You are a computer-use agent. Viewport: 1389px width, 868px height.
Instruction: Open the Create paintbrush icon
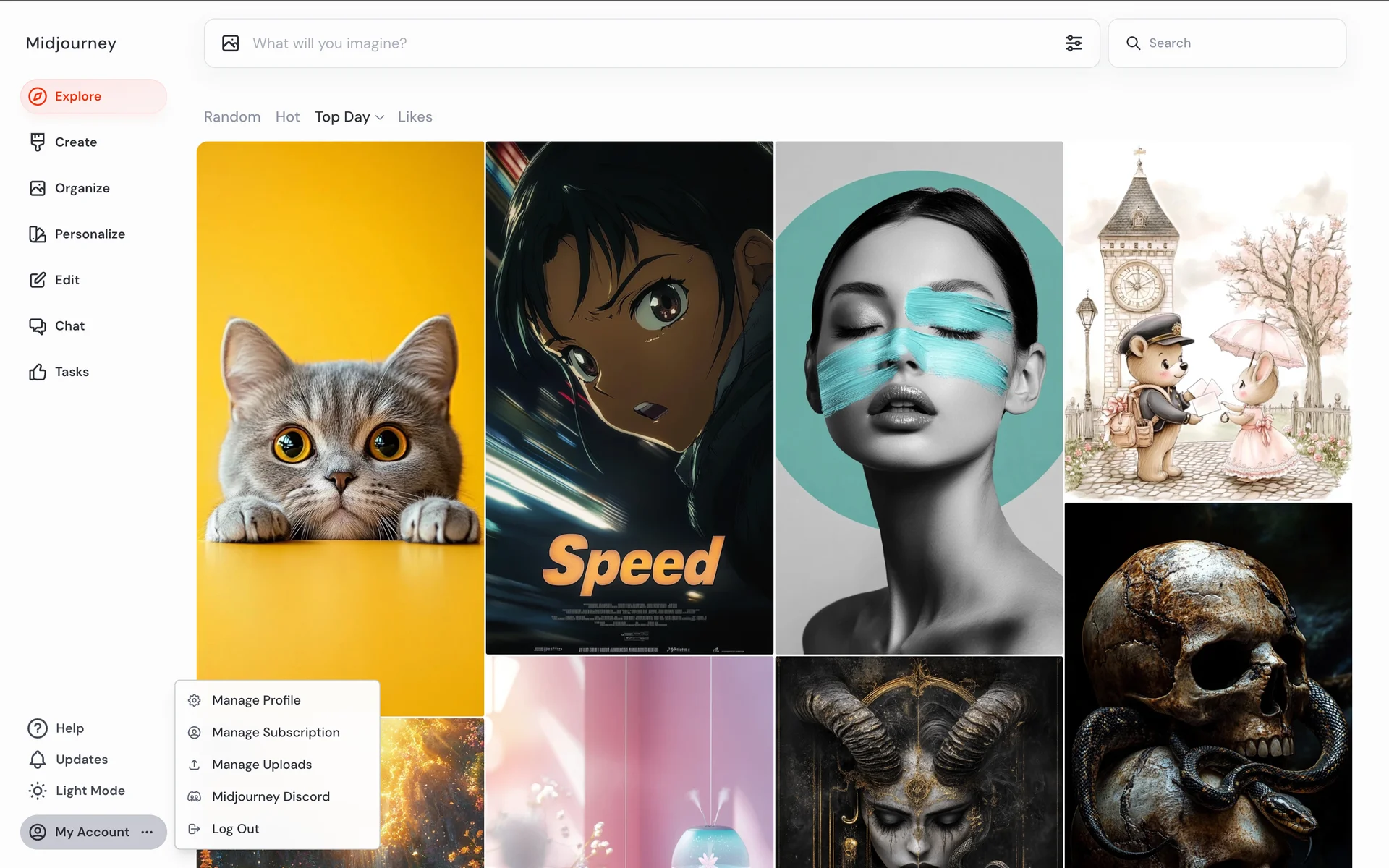[38, 142]
